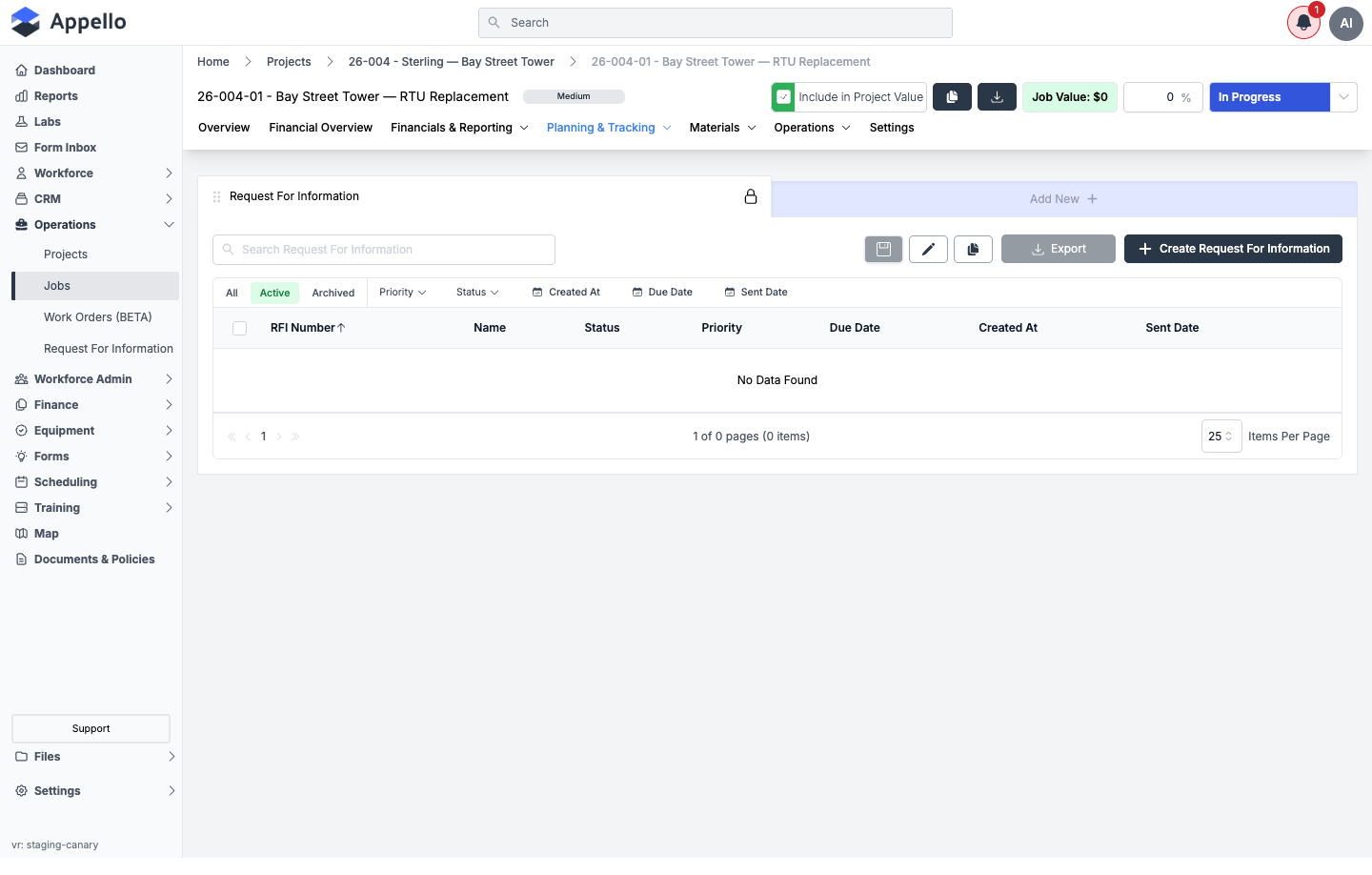Select the All filter
1372x875 pixels.
coord(232,293)
